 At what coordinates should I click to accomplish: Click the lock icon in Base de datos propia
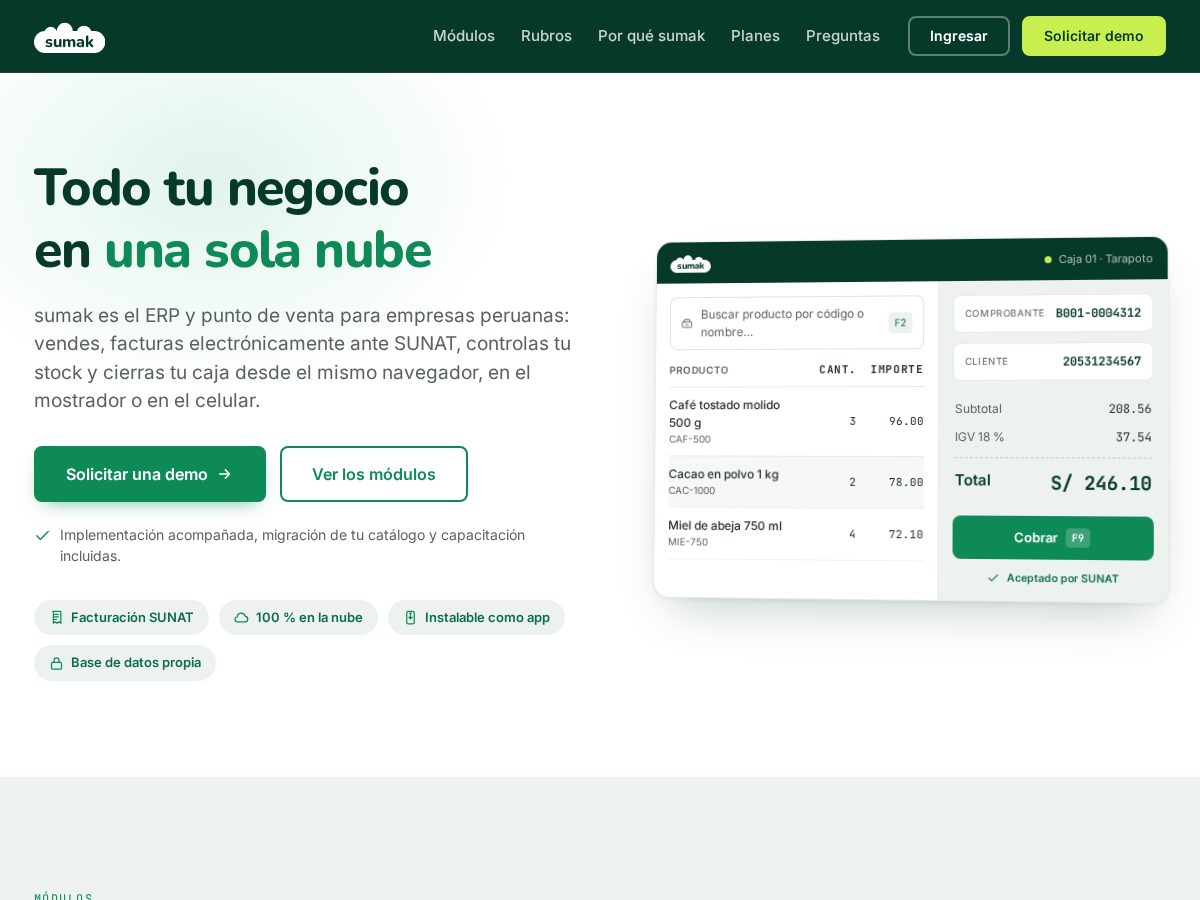point(57,663)
